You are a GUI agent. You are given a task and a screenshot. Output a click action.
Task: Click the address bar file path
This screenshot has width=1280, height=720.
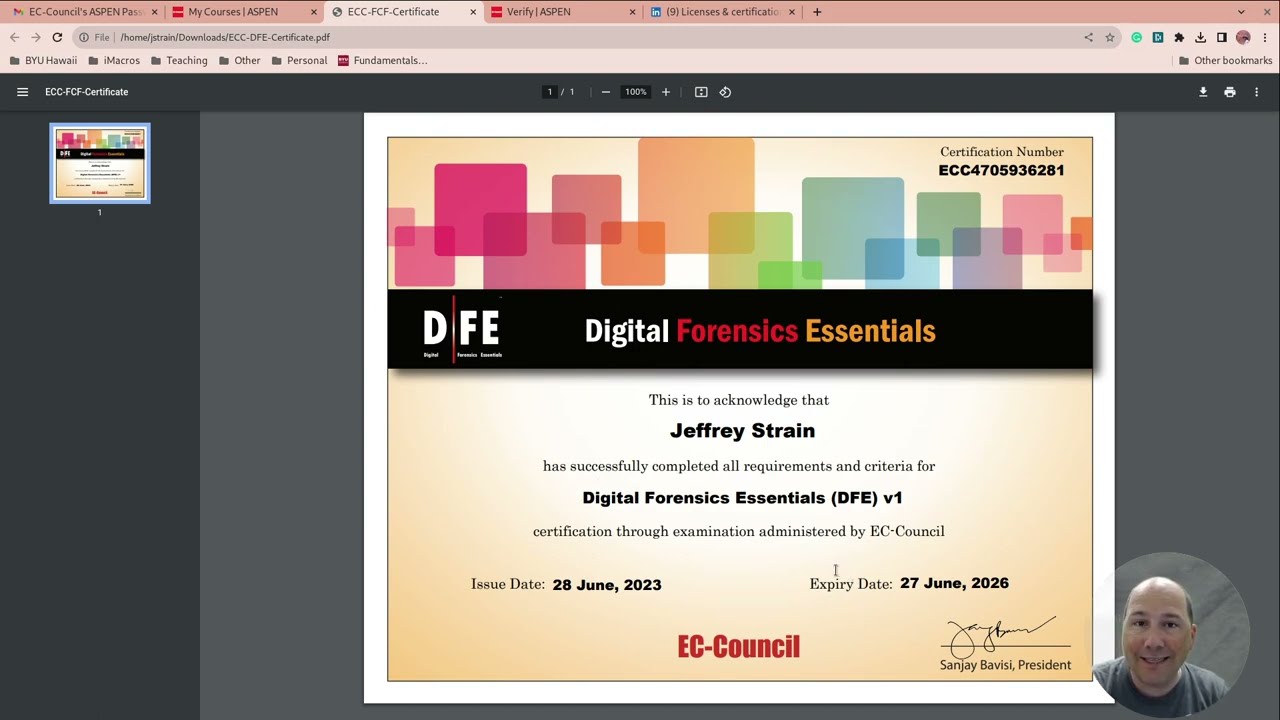pyautogui.click(x=225, y=37)
